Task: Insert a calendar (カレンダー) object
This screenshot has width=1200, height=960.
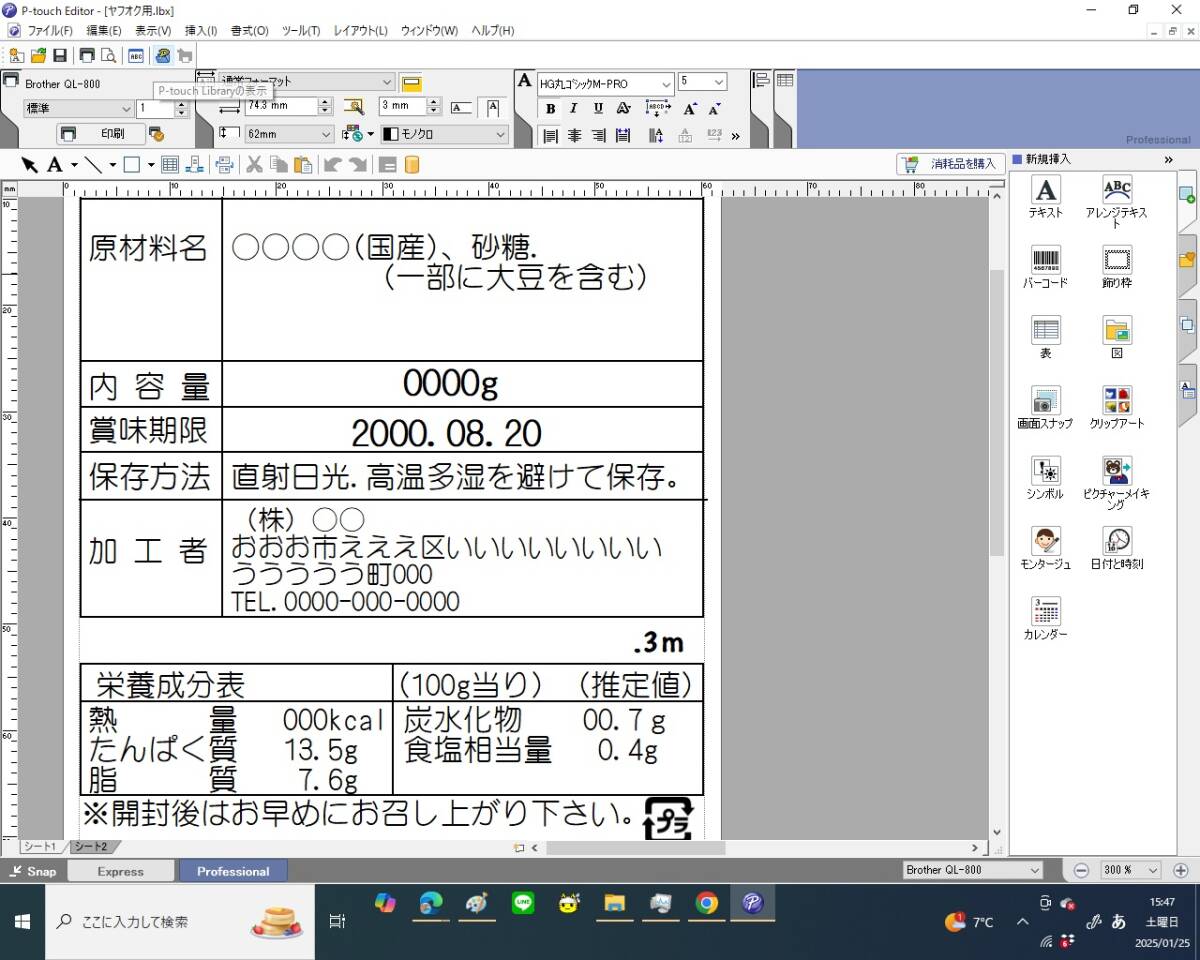Action: [1045, 612]
